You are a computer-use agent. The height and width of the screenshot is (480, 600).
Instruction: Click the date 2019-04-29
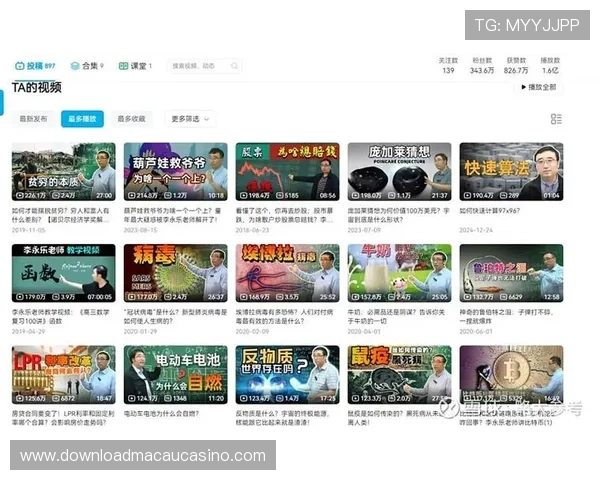click(29, 331)
